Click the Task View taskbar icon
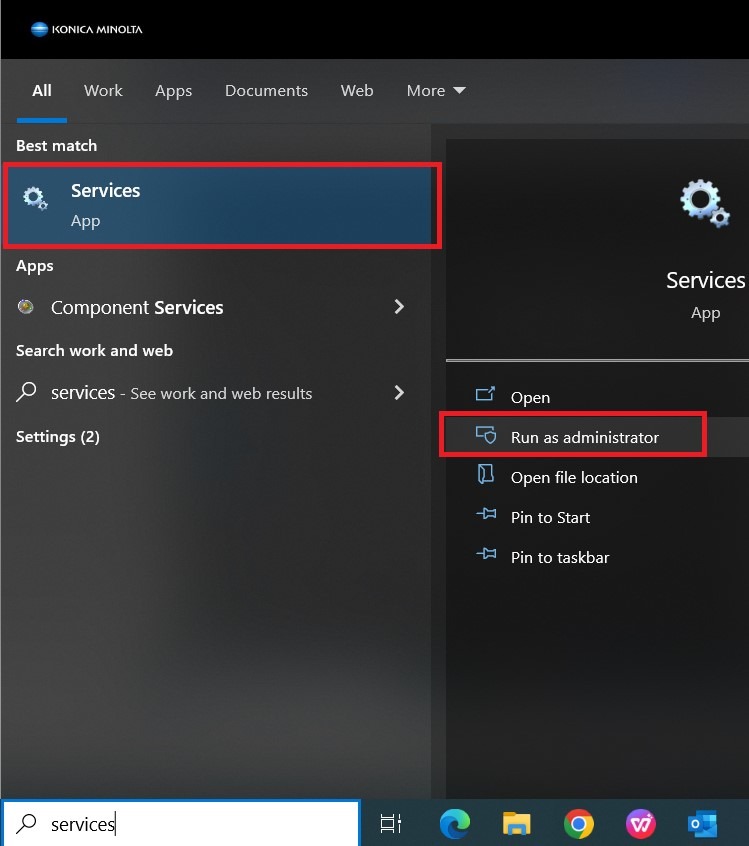Image resolution: width=749 pixels, height=846 pixels. [391, 823]
